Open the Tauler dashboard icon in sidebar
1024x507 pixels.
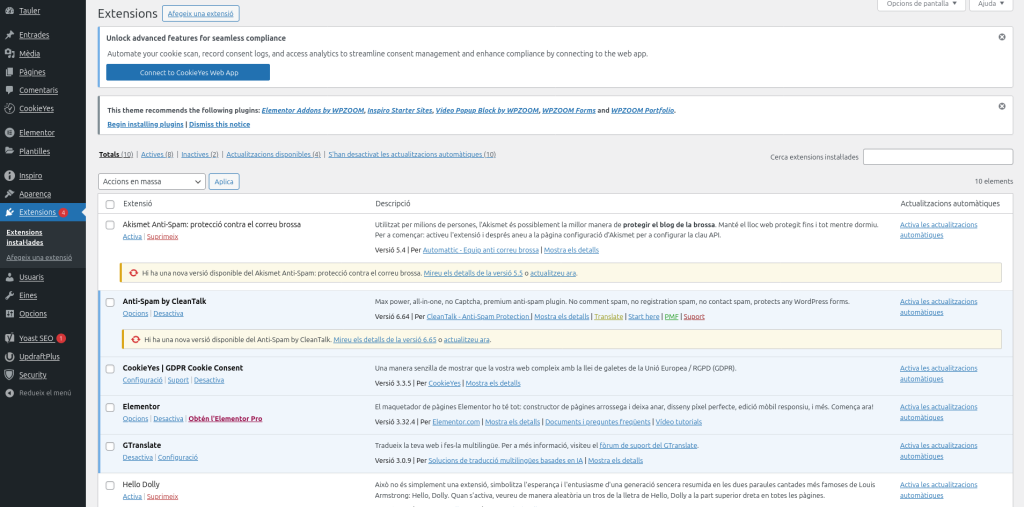(x=9, y=10)
